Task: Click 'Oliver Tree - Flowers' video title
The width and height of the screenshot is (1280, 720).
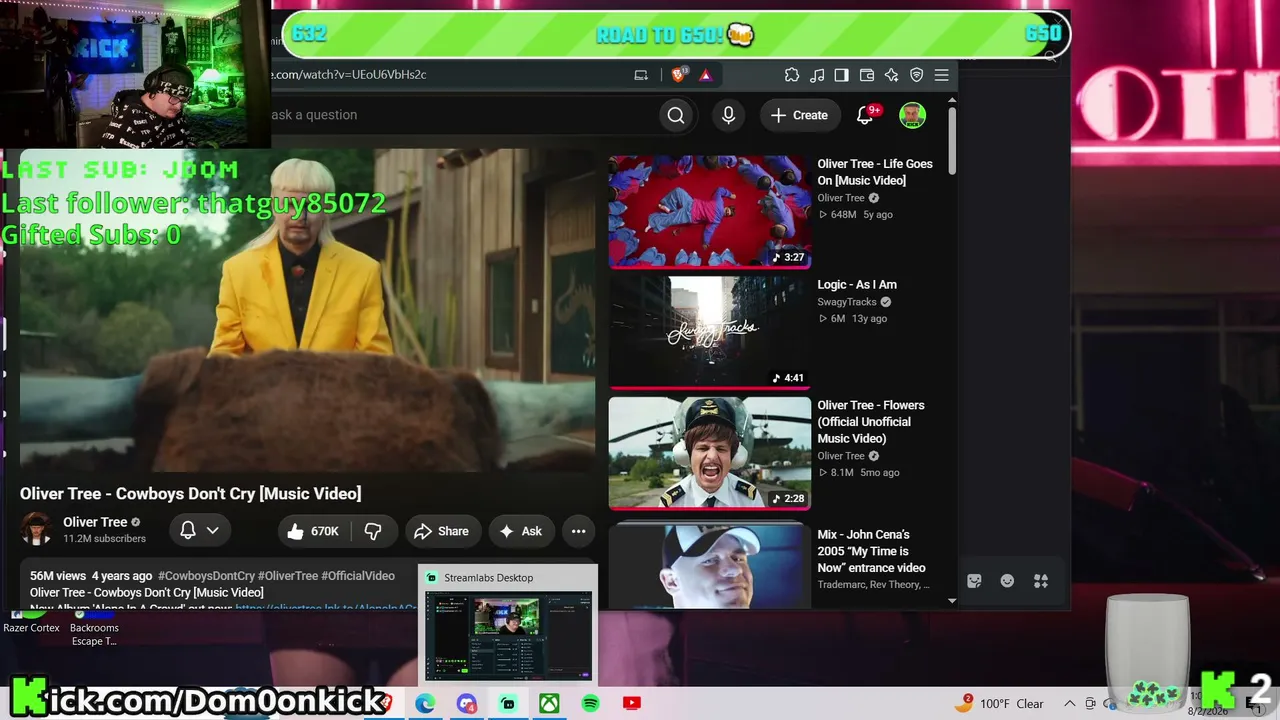Action: [871, 422]
